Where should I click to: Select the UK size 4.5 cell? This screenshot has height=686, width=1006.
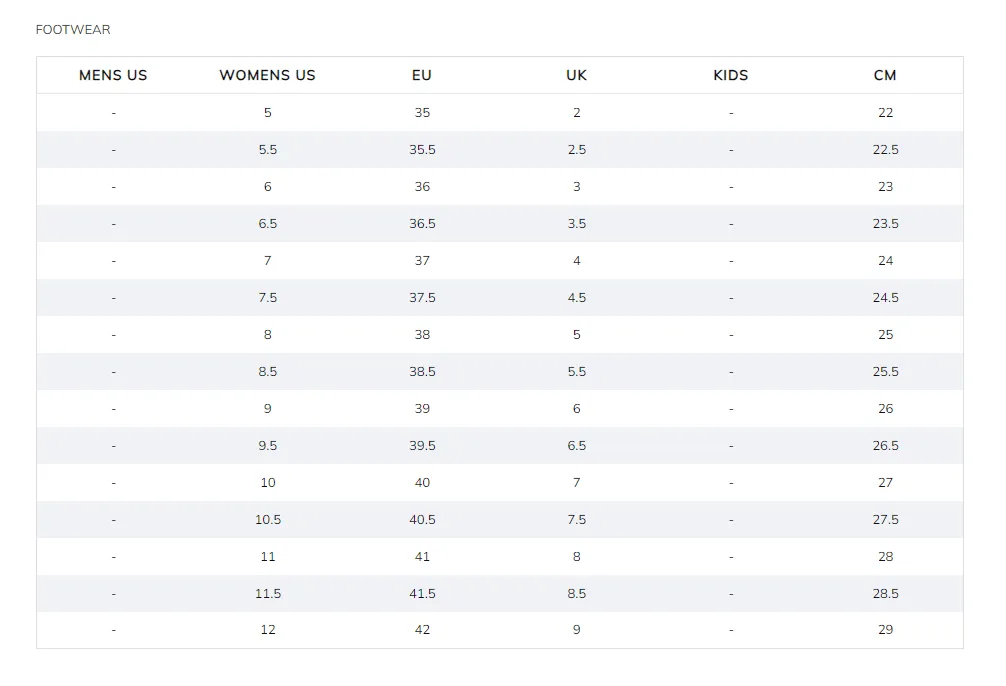tap(576, 298)
